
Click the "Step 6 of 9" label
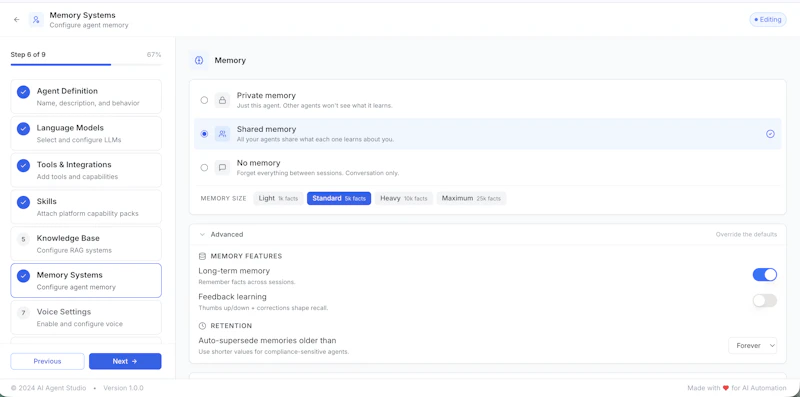pyautogui.click(x=28, y=55)
